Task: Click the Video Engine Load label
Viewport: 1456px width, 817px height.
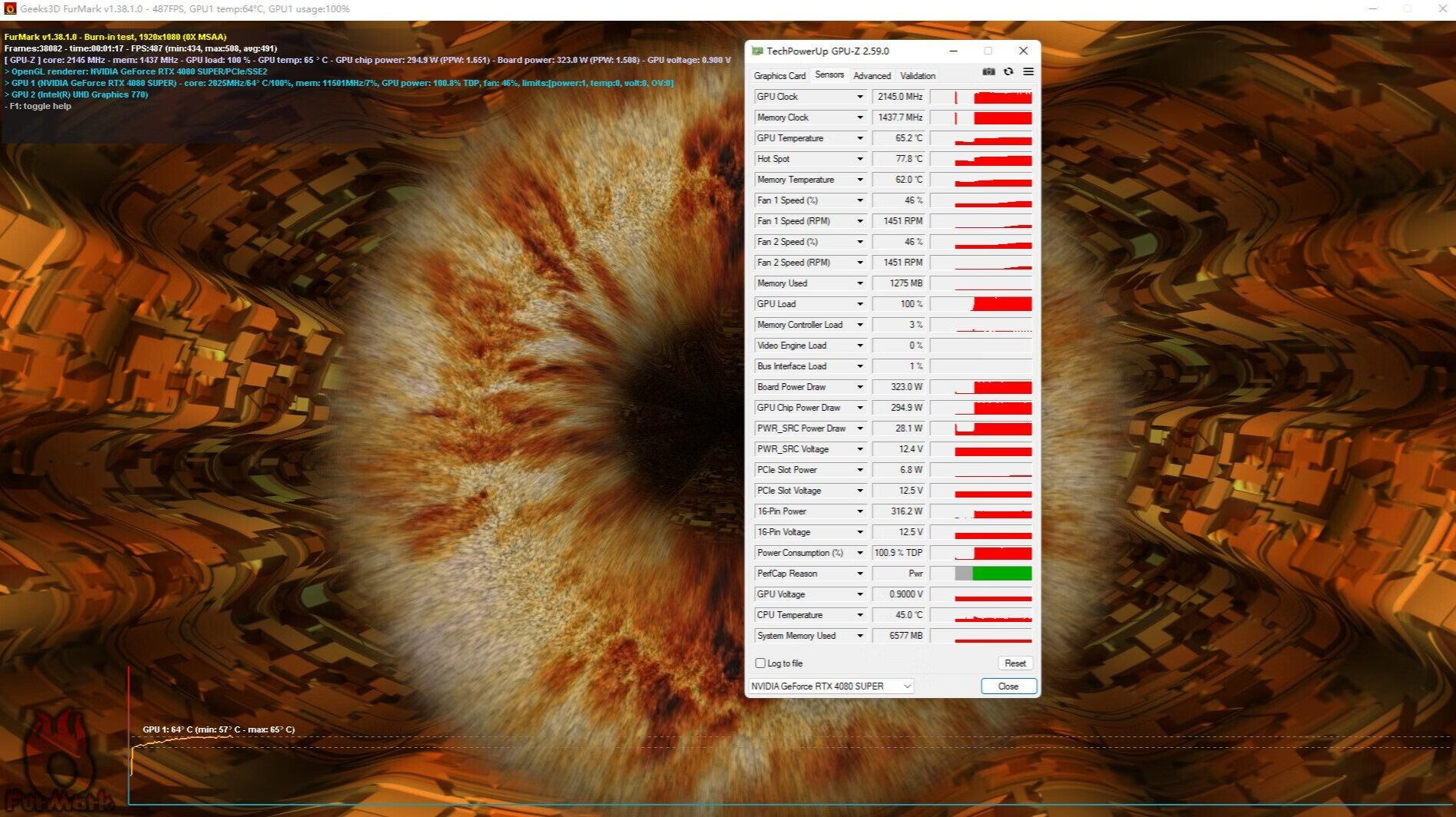Action: click(792, 346)
